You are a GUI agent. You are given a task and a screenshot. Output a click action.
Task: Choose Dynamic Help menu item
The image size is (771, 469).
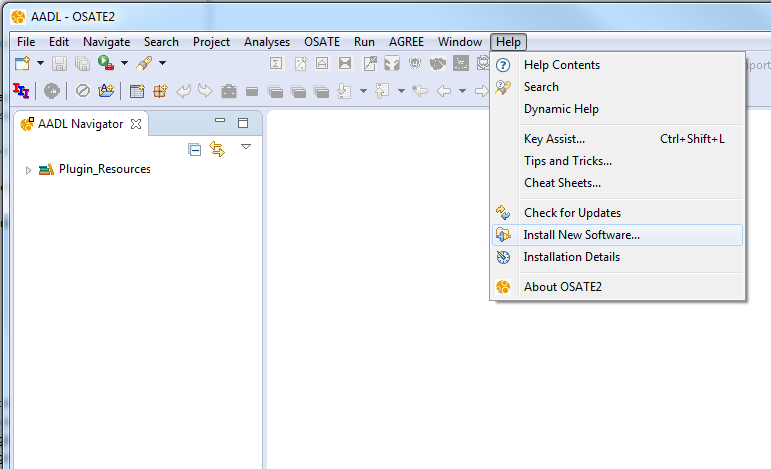(618, 109)
